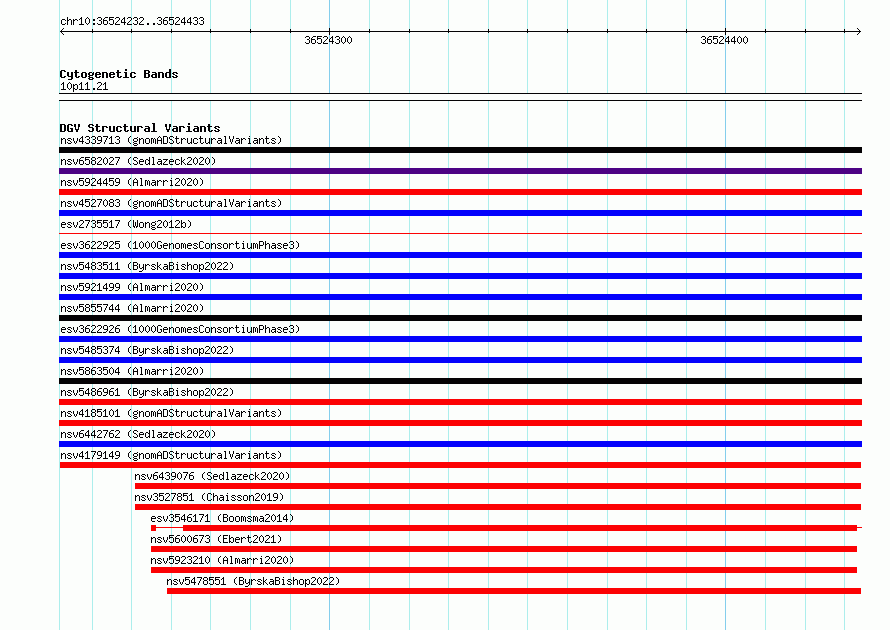This screenshot has width=890, height=630.
Task: Select the purple nsv6582027 variant bar
Action: [460, 171]
